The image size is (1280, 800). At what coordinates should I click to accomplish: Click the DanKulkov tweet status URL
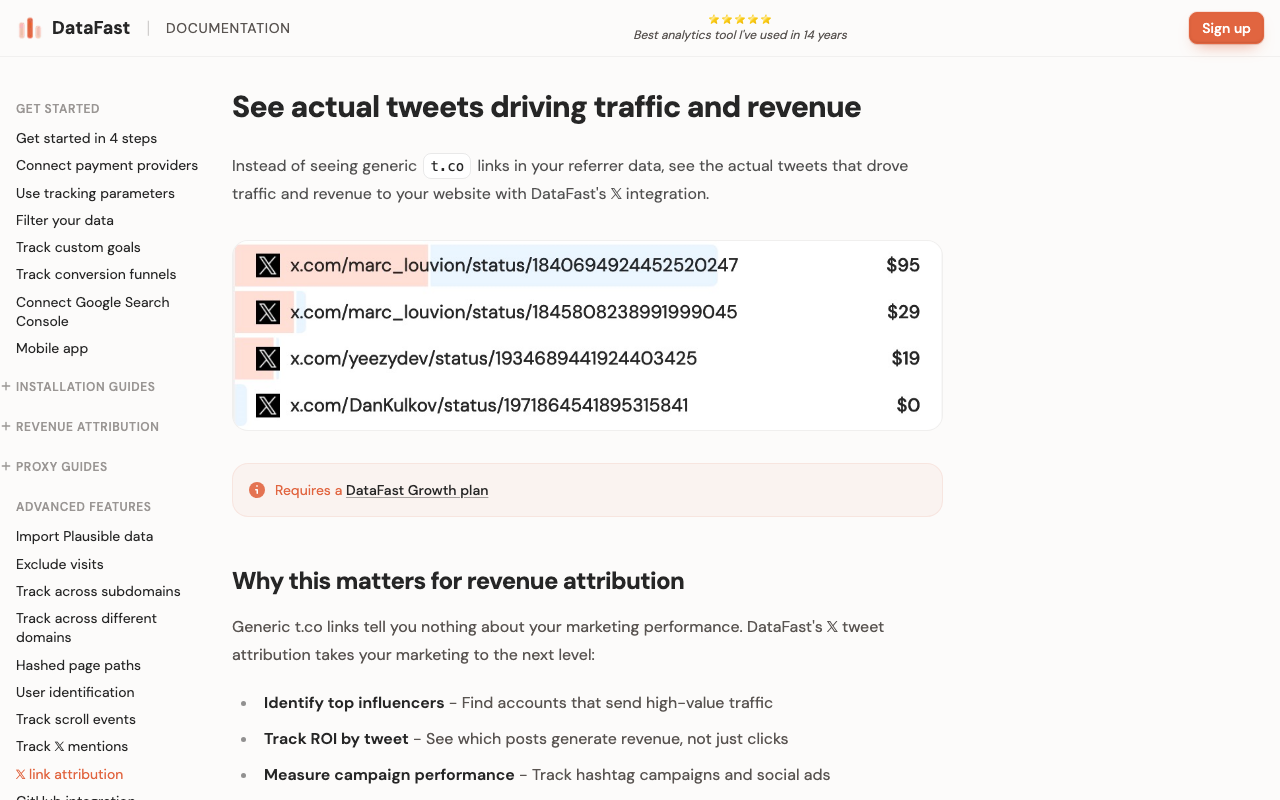489,405
